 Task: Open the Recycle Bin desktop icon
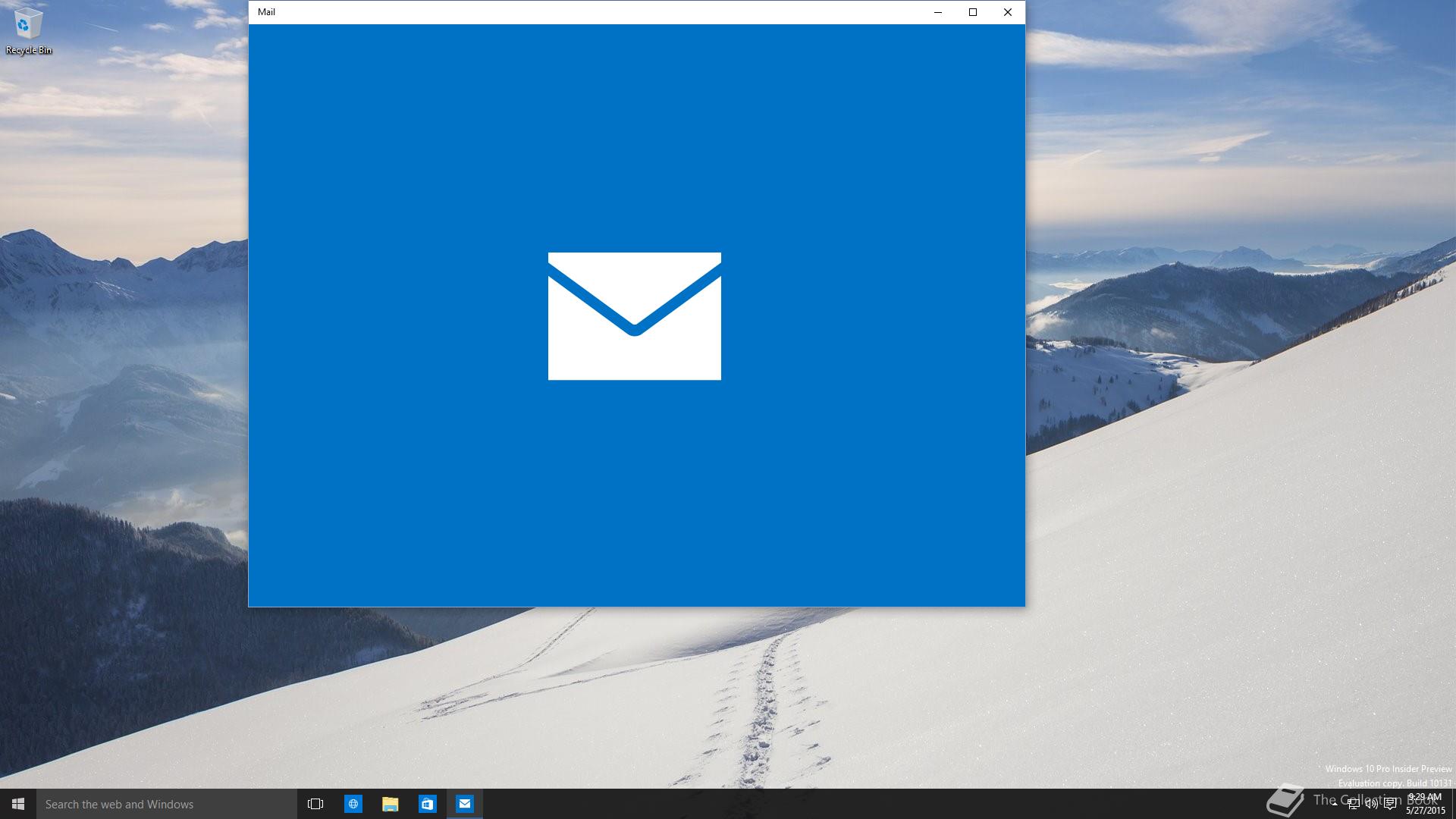coord(29,32)
